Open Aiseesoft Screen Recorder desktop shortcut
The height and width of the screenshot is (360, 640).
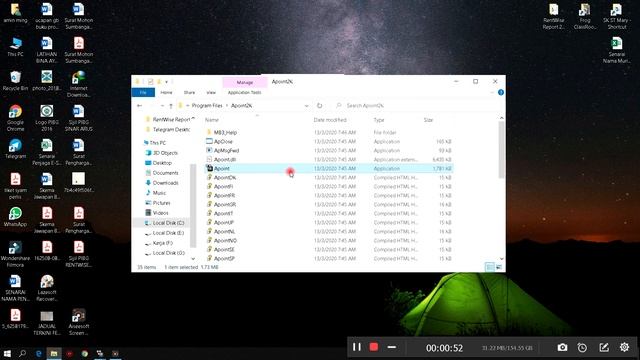[78, 322]
